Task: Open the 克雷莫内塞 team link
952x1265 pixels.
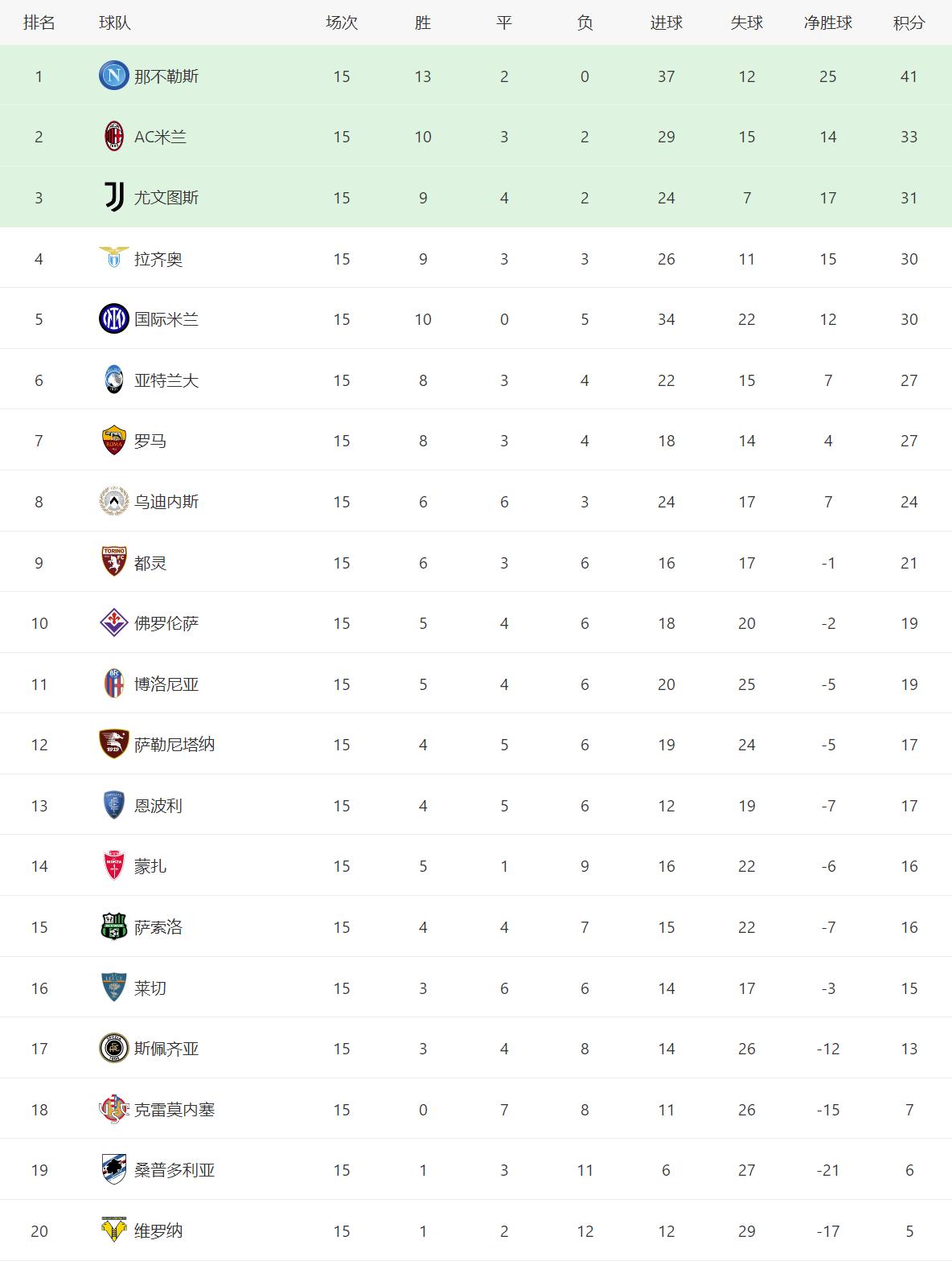Action: pos(174,1110)
